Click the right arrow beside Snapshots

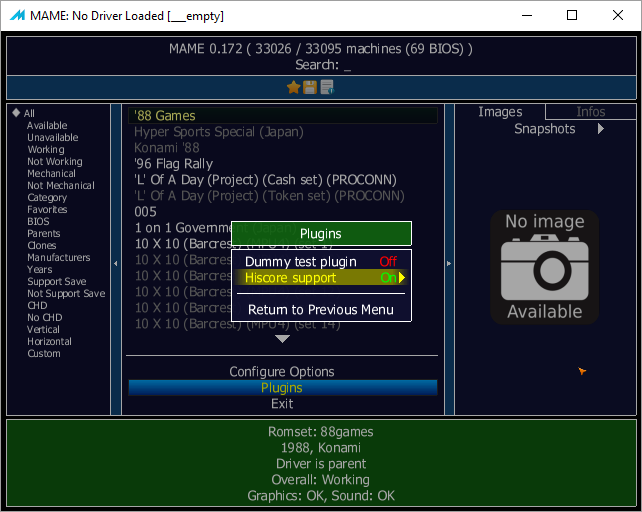[601, 129]
